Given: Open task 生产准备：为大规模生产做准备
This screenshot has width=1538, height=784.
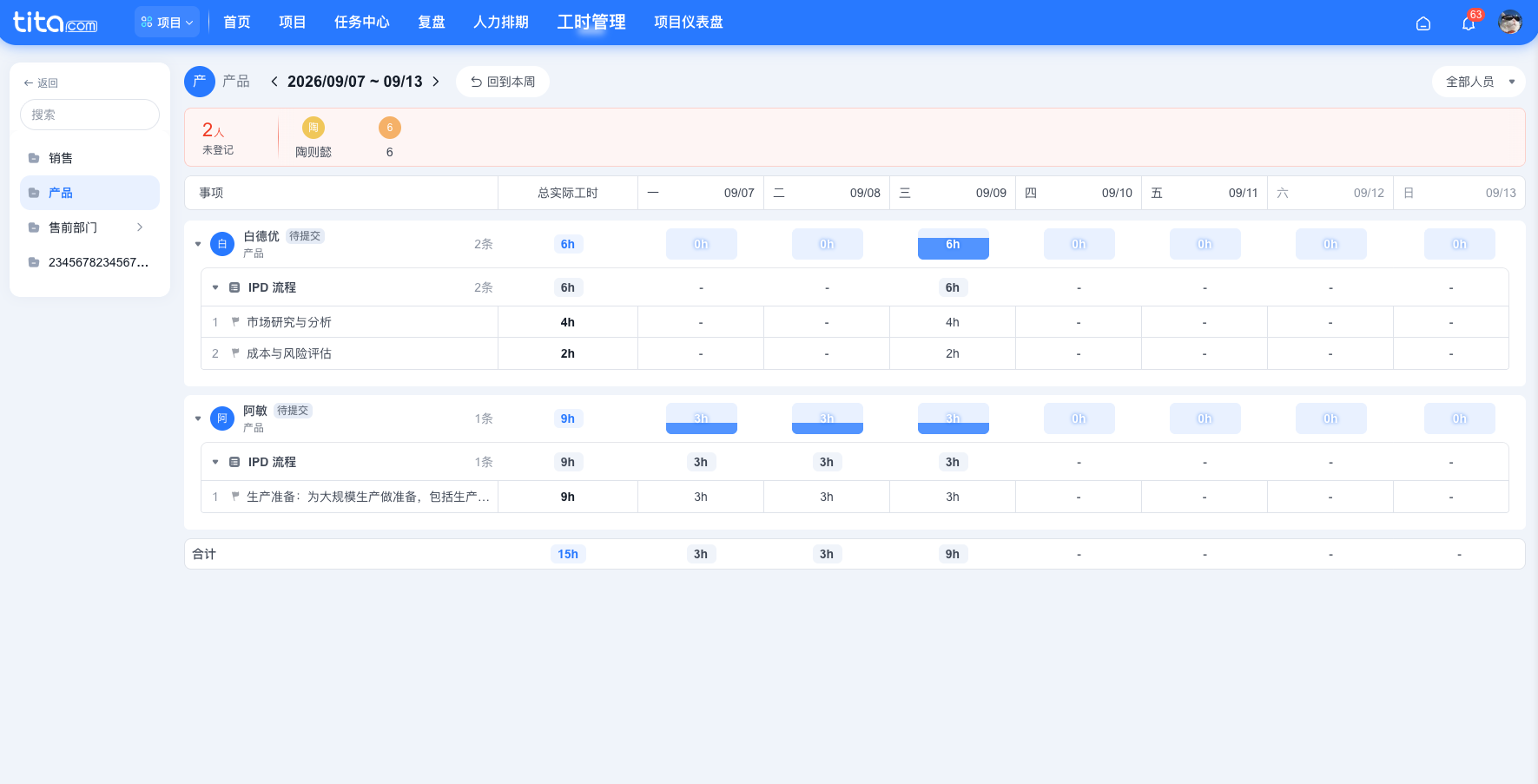Looking at the screenshot, I should [x=368, y=497].
